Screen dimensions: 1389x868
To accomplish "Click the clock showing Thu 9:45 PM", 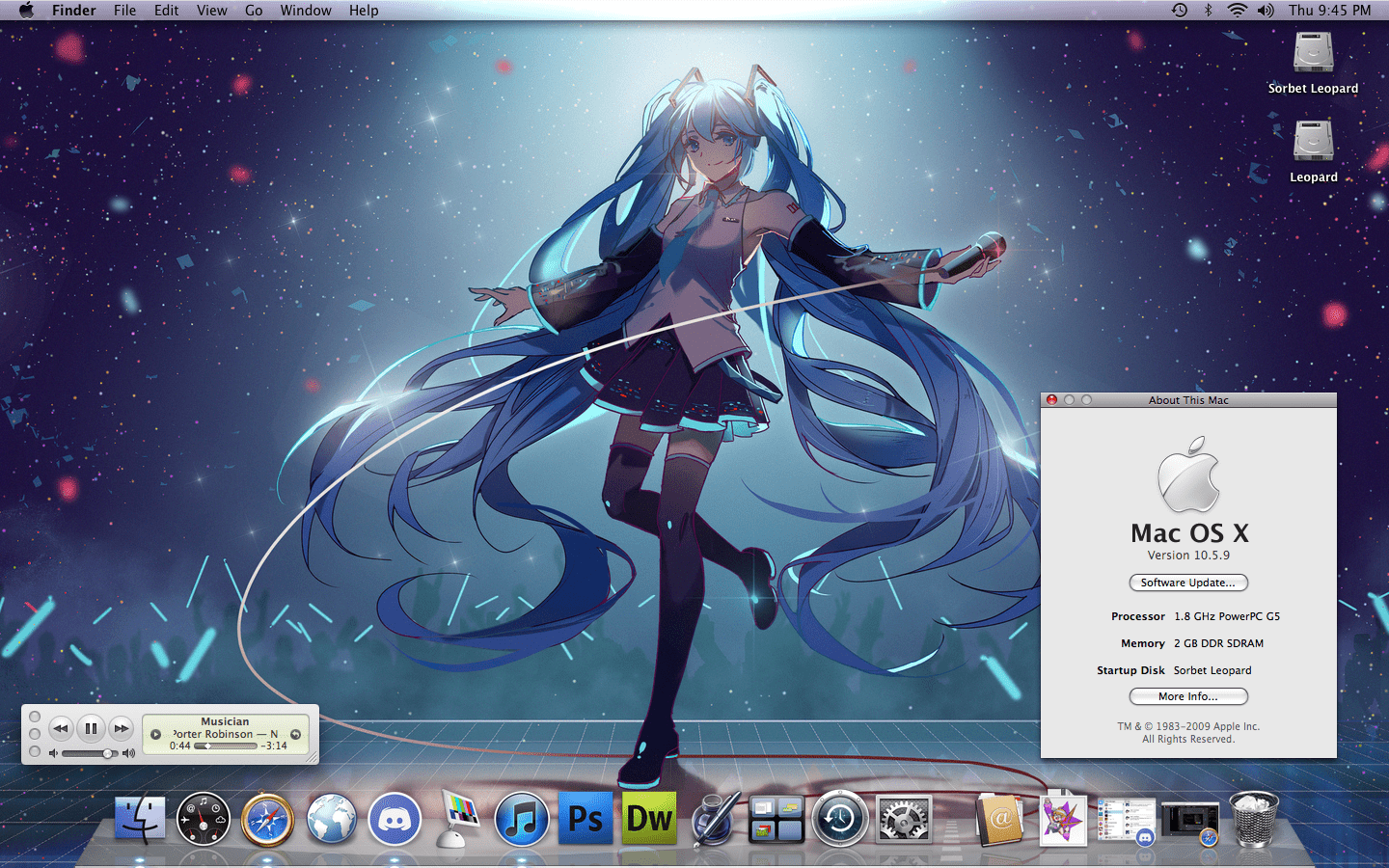I will click(x=1329, y=10).
